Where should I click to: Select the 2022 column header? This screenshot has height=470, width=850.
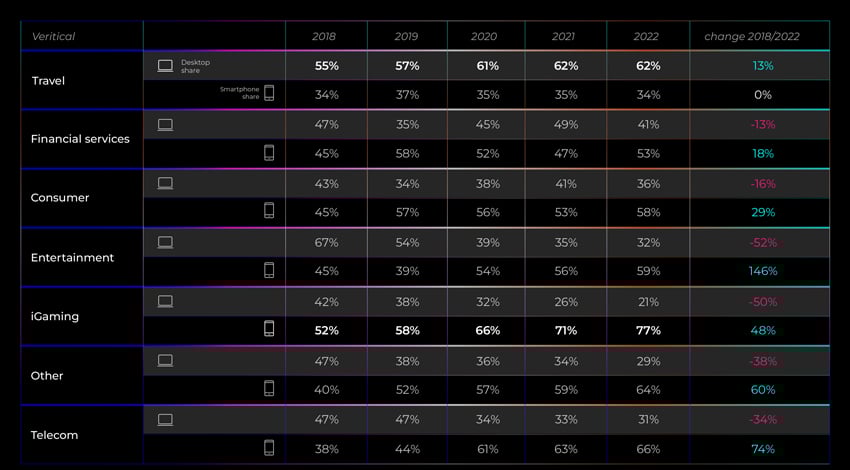click(x=646, y=36)
